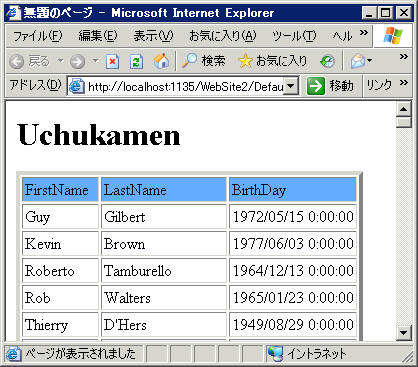Open the Edit (編集) menu
Screen dimensions: 418x367
click(x=98, y=36)
